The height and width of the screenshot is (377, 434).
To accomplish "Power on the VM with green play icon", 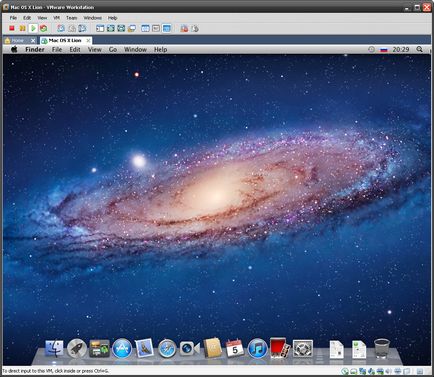I will click(33, 28).
